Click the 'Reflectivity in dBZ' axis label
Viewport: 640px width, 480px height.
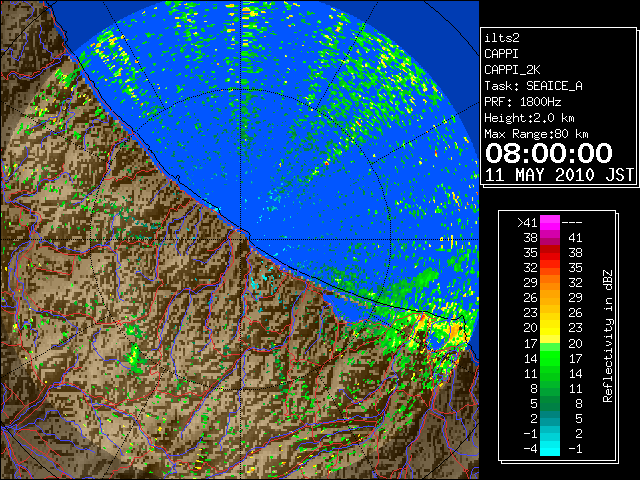(608, 336)
